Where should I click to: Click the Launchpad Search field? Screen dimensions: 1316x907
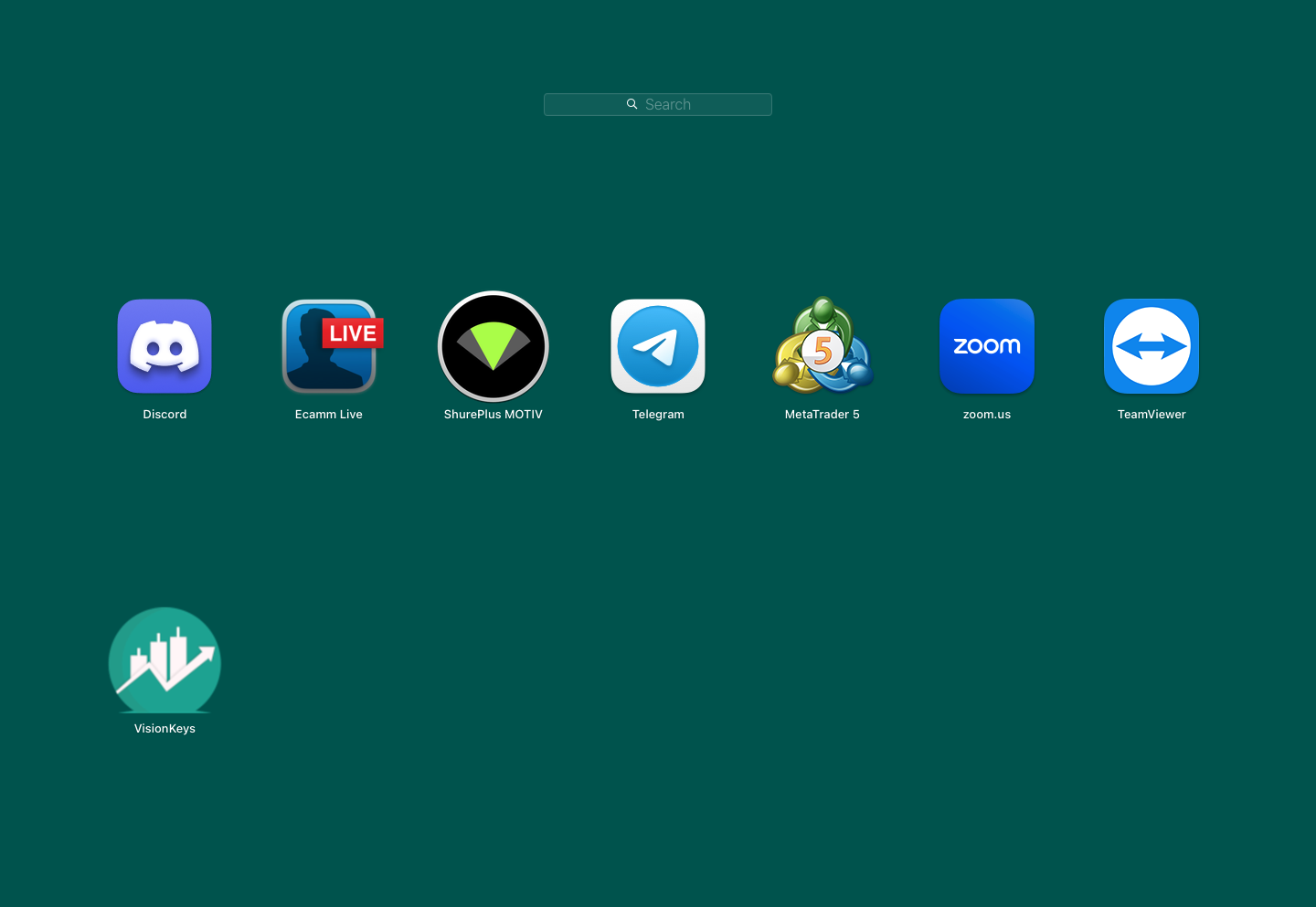pyautogui.click(x=658, y=104)
